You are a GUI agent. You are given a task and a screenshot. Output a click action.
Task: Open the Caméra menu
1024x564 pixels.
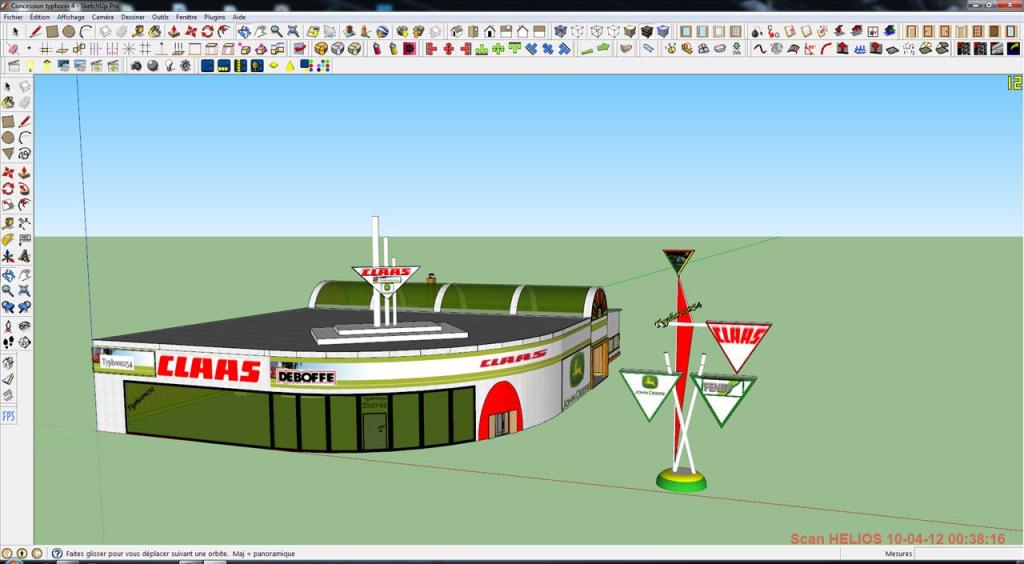pos(103,17)
